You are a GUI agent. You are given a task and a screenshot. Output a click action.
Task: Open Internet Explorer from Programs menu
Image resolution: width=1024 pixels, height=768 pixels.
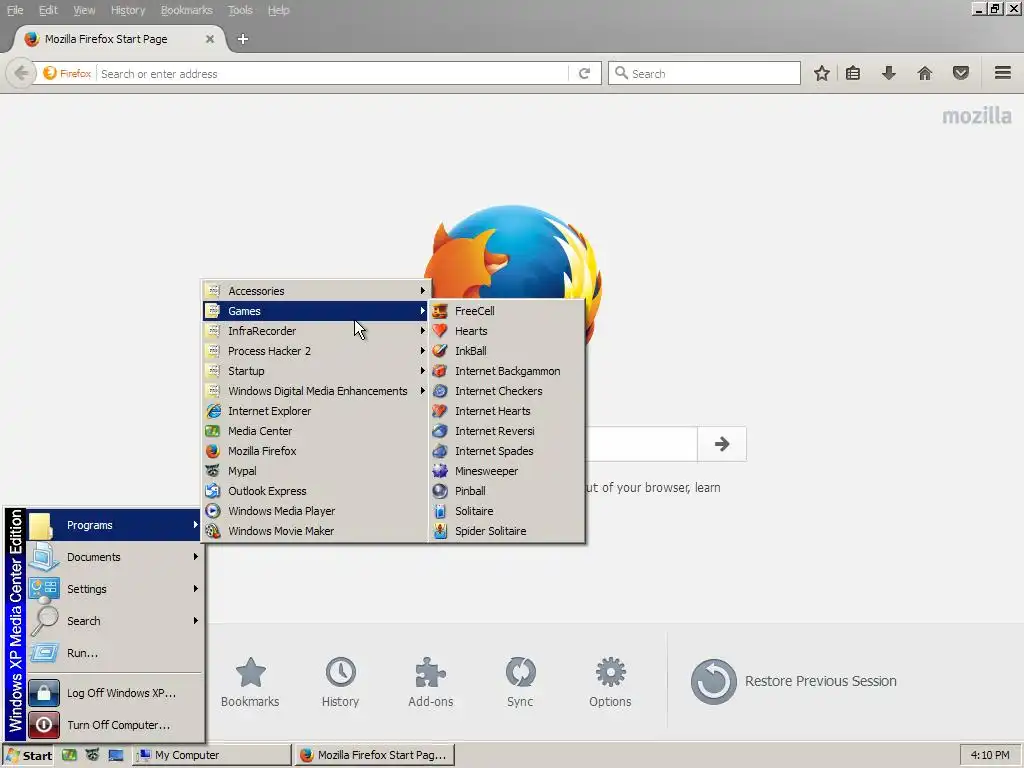[x=315, y=411]
